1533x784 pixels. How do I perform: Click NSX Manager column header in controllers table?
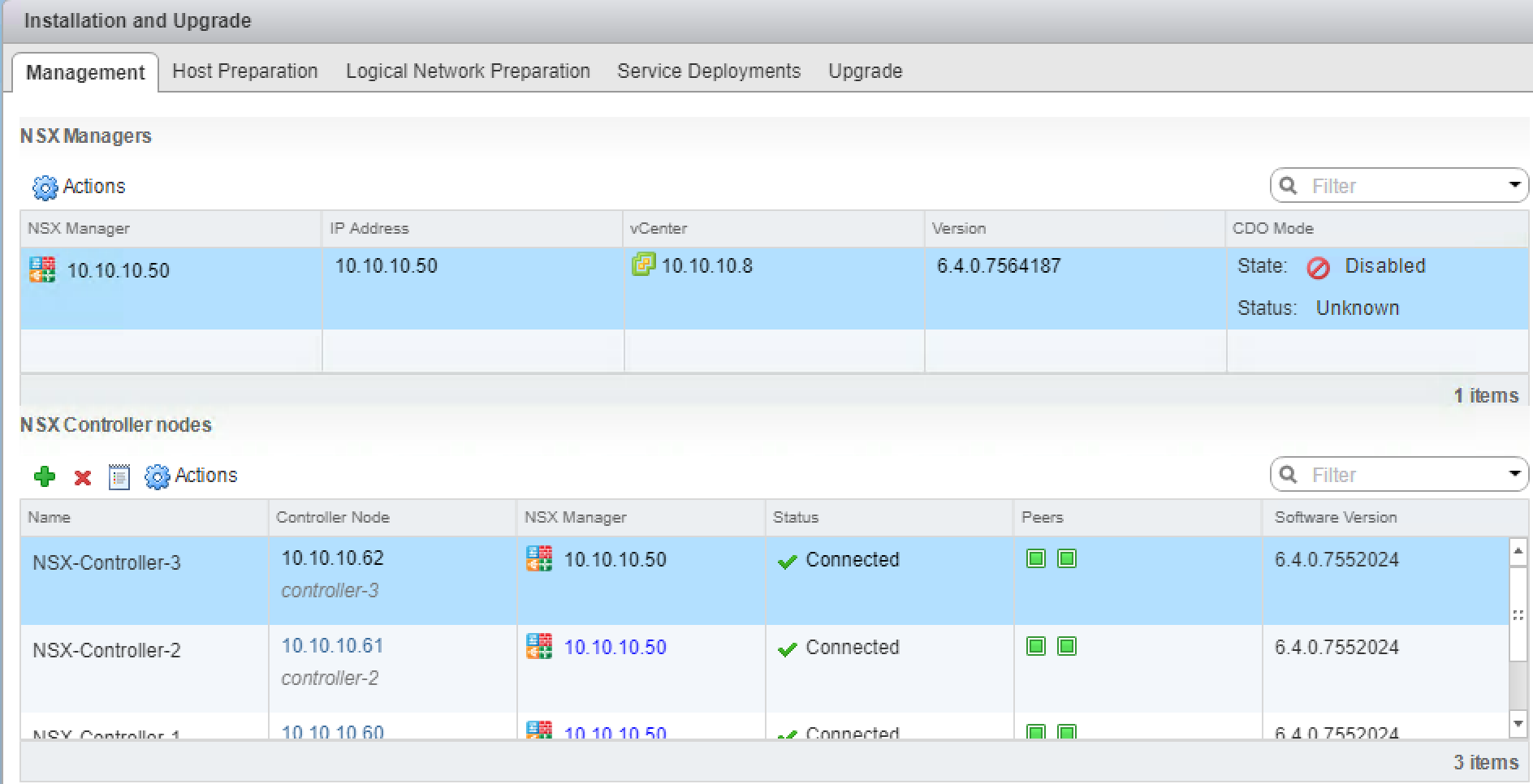click(x=641, y=518)
